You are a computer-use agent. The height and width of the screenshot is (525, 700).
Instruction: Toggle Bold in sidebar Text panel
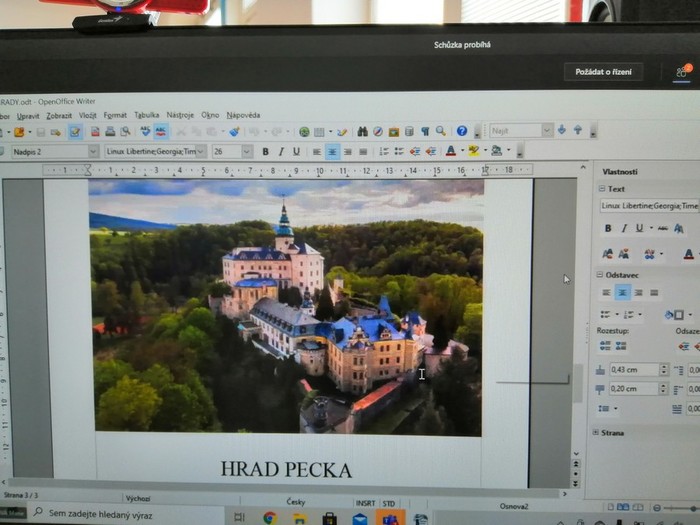click(608, 229)
